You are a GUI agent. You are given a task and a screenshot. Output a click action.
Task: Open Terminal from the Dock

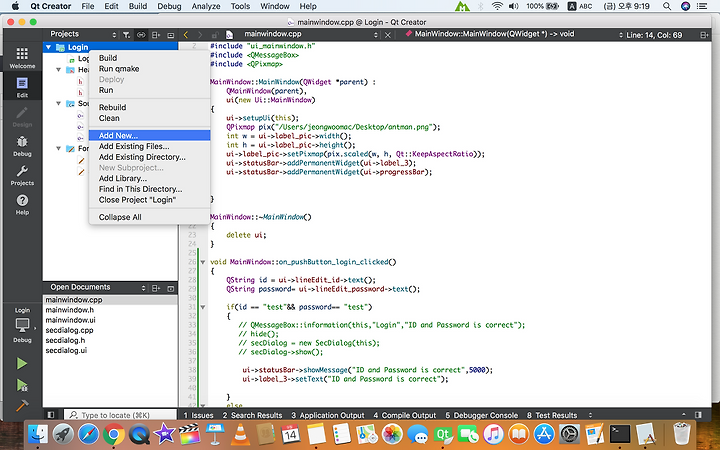619,433
